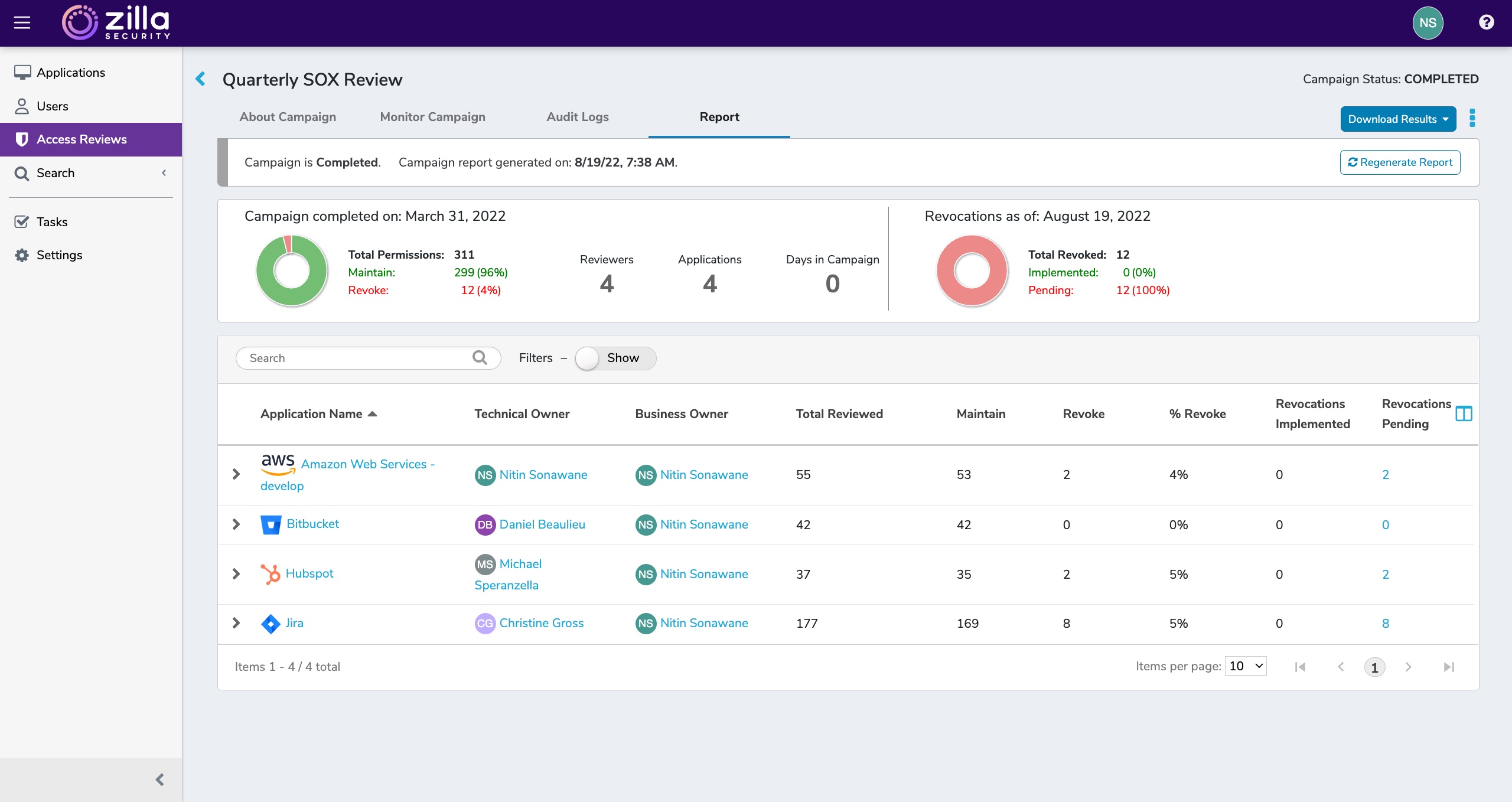The width and height of the screenshot is (1512, 802).
Task: Open the Hubspot application link
Action: point(309,573)
